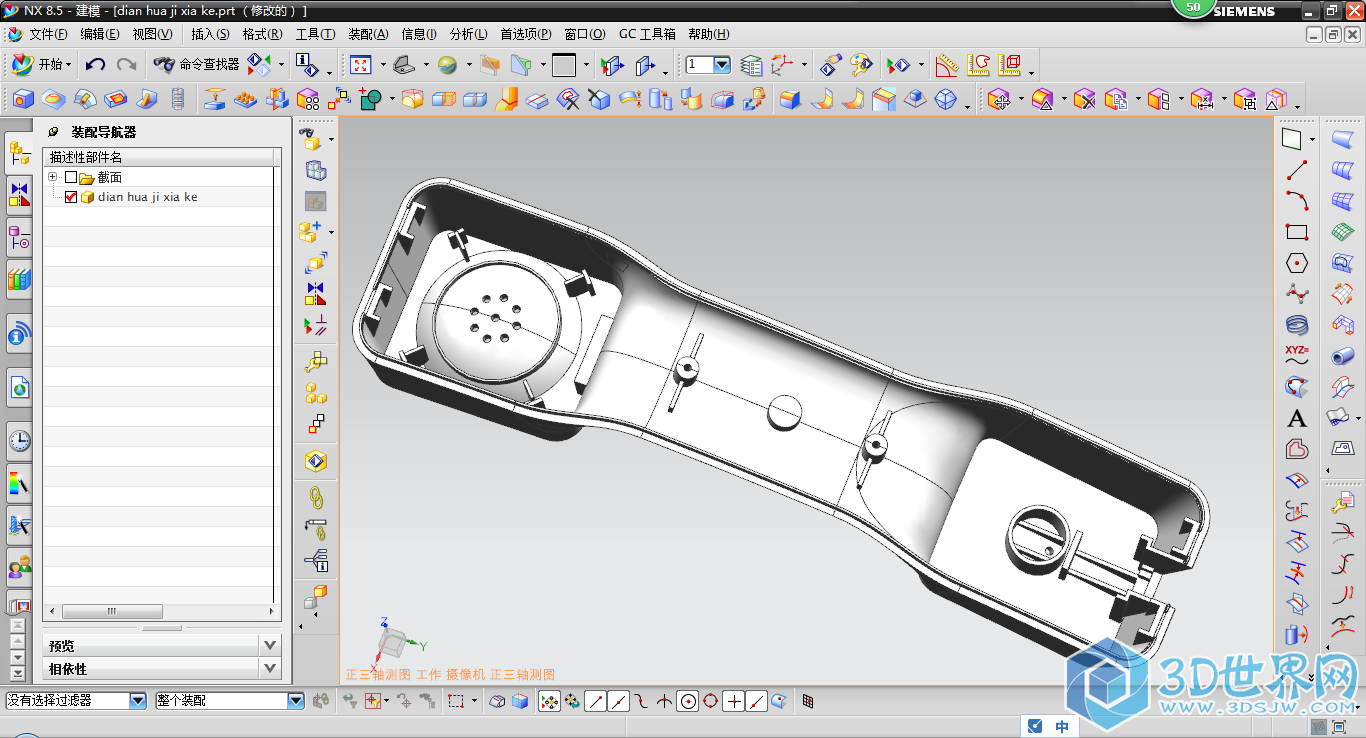Viewport: 1366px width, 738px height.
Task: Click the gray background color swatch
Action: pos(564,65)
